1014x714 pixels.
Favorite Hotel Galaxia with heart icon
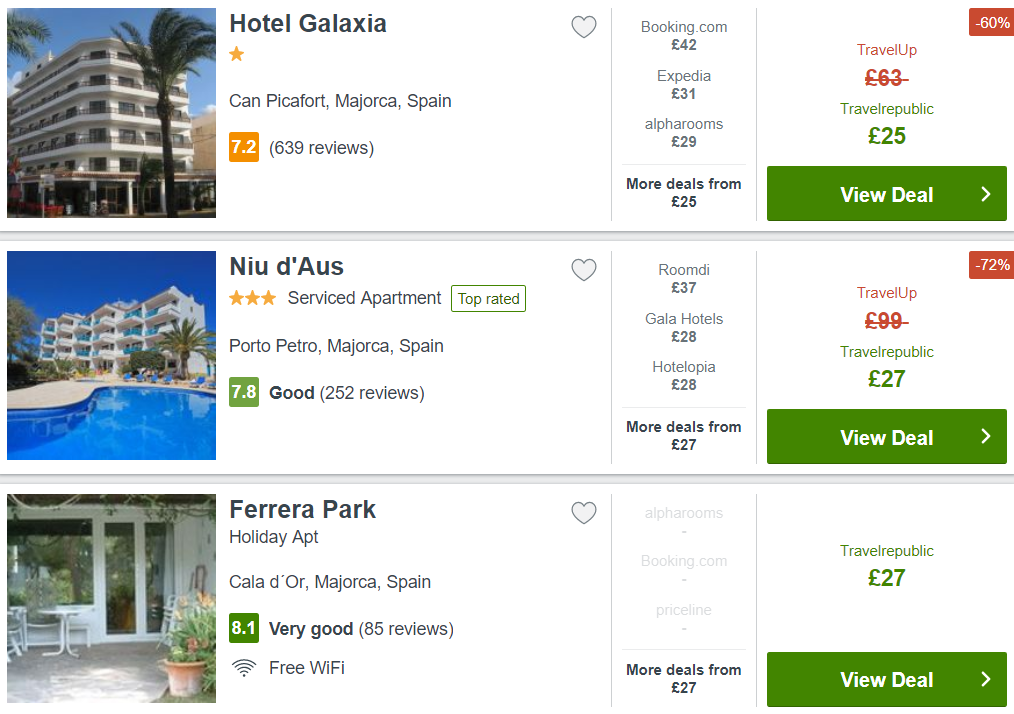(x=583, y=27)
